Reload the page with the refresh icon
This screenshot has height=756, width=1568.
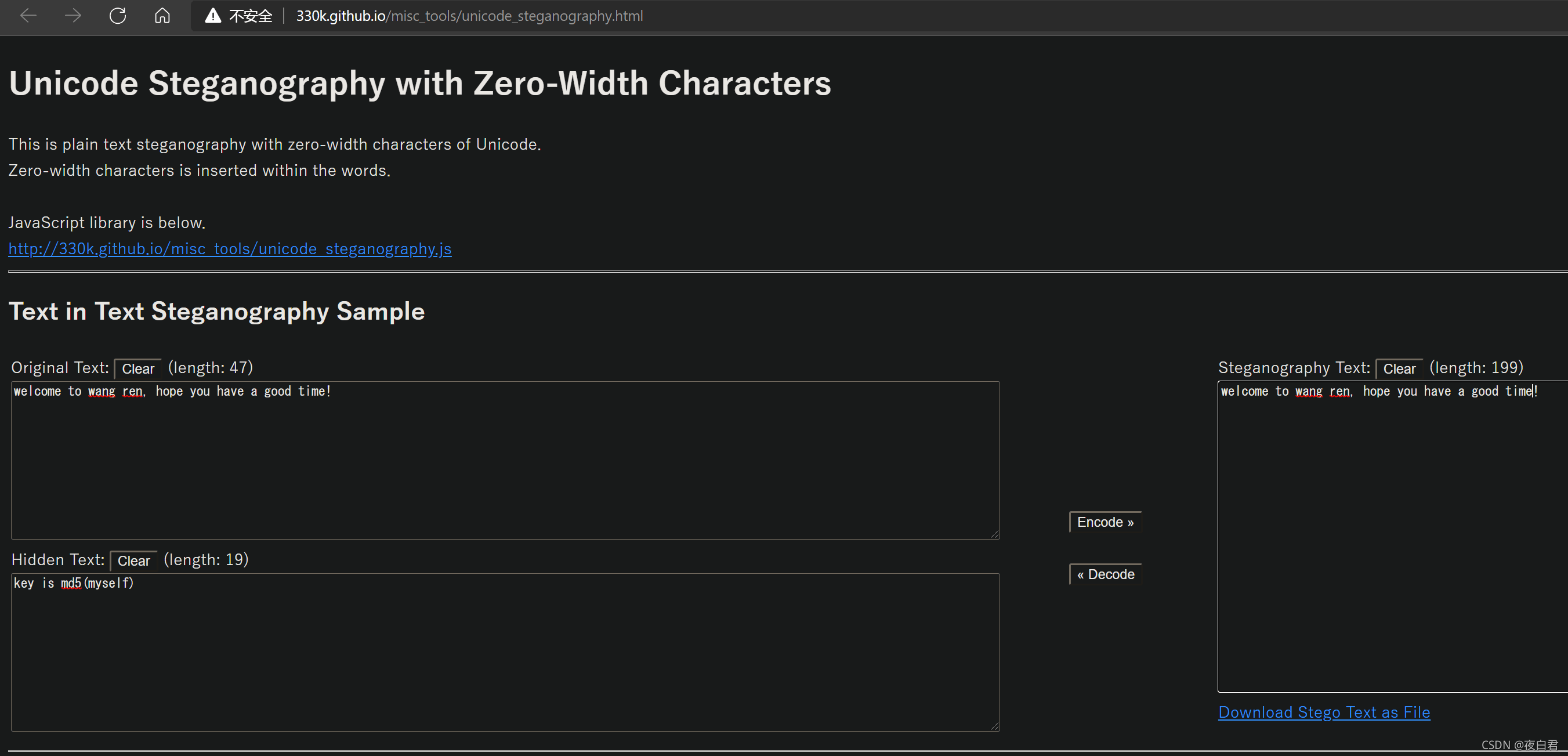118,16
